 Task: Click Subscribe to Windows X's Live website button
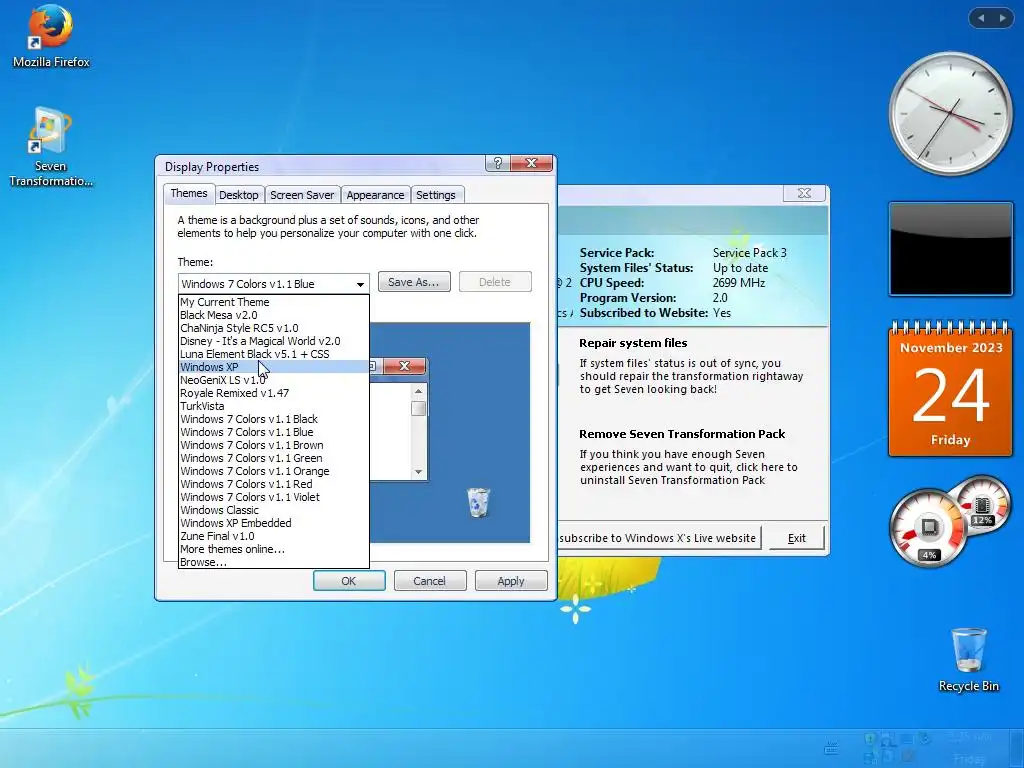(658, 538)
